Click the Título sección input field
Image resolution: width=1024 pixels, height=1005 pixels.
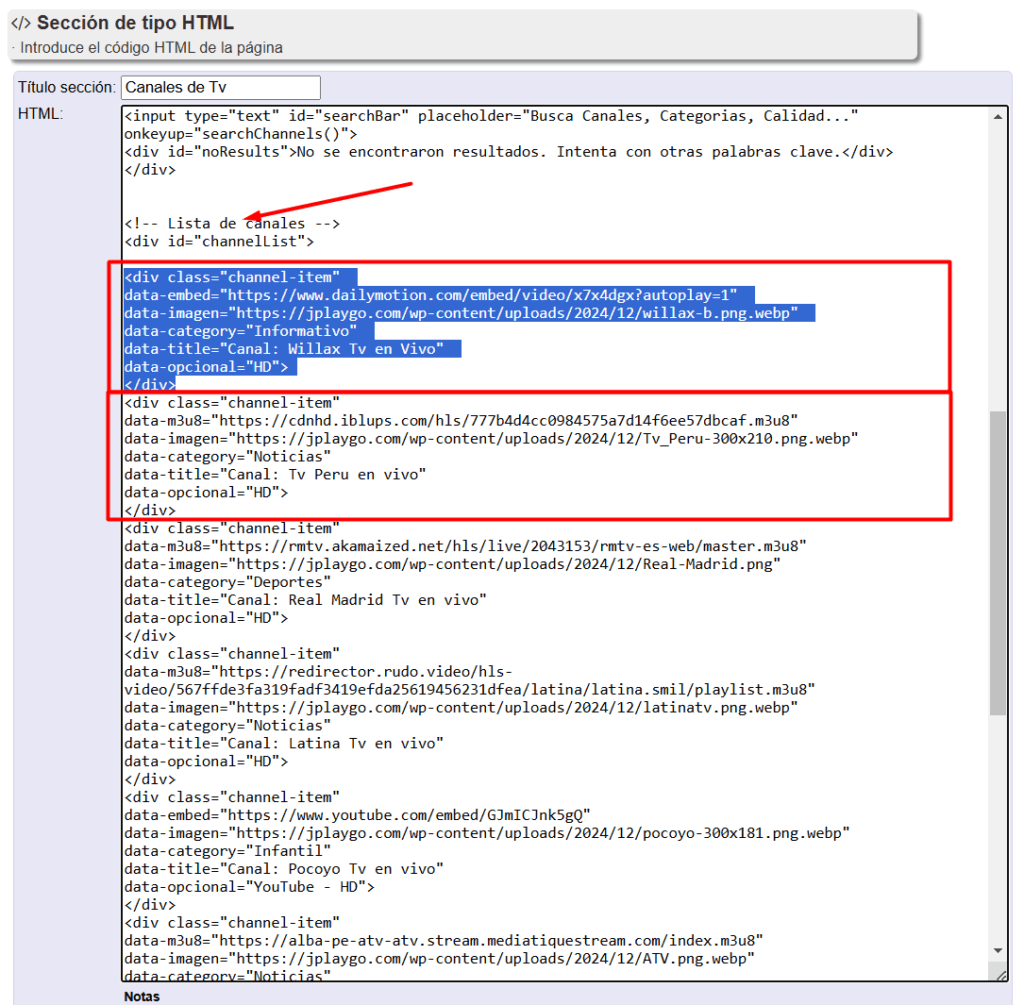click(221, 88)
